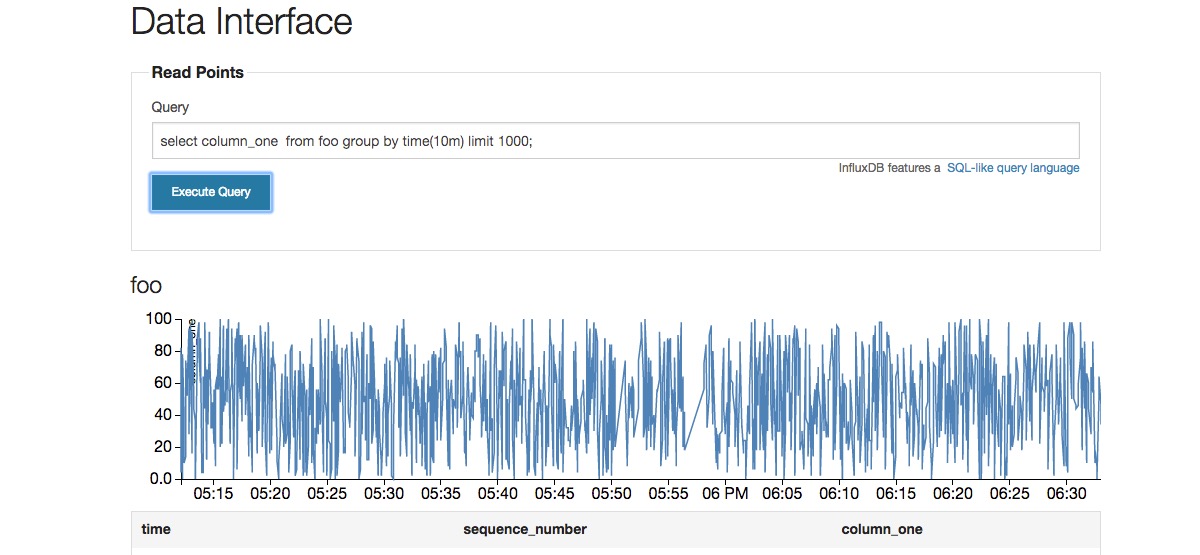Click the 05:15 x-axis tick label
The height and width of the screenshot is (555, 1200).
(x=213, y=494)
